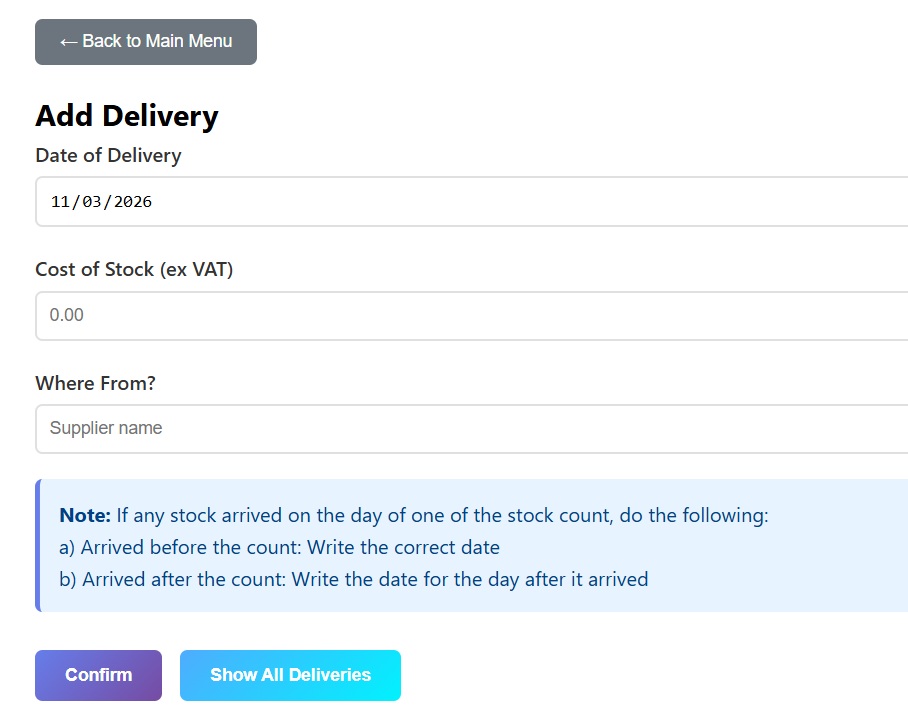
Task: Click the Where From? label
Action: [96, 383]
